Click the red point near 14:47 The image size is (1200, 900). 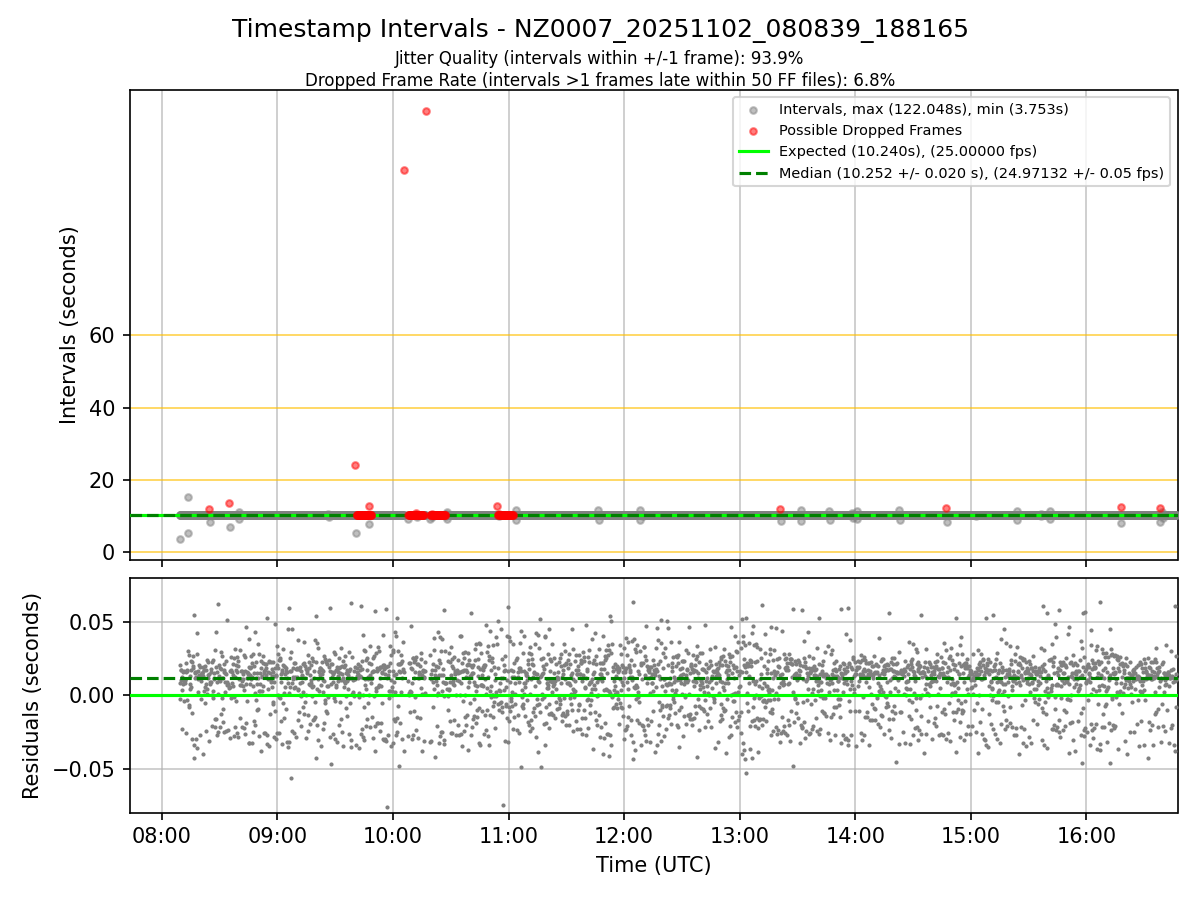(x=946, y=508)
